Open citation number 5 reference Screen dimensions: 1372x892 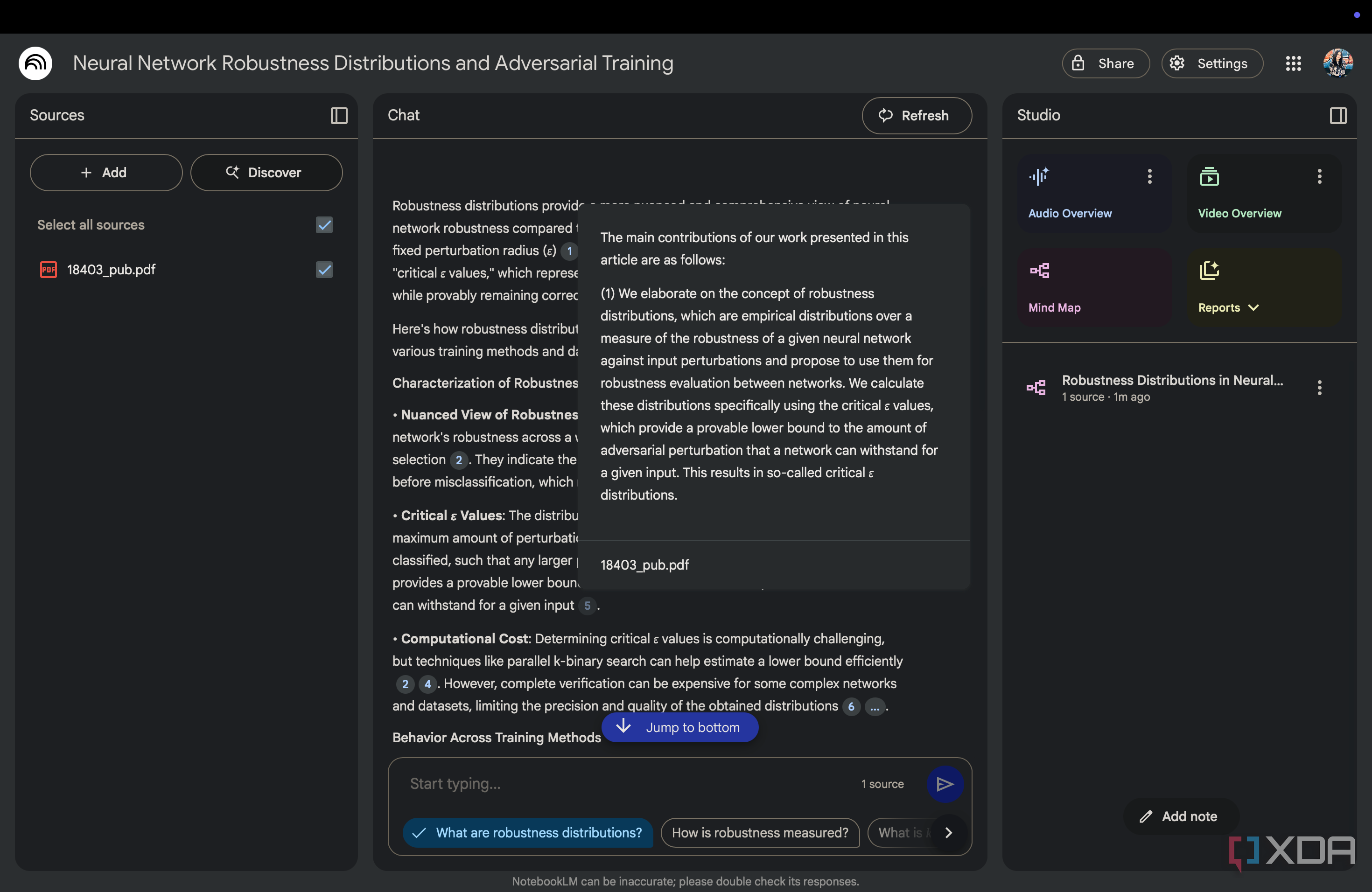pyautogui.click(x=588, y=606)
